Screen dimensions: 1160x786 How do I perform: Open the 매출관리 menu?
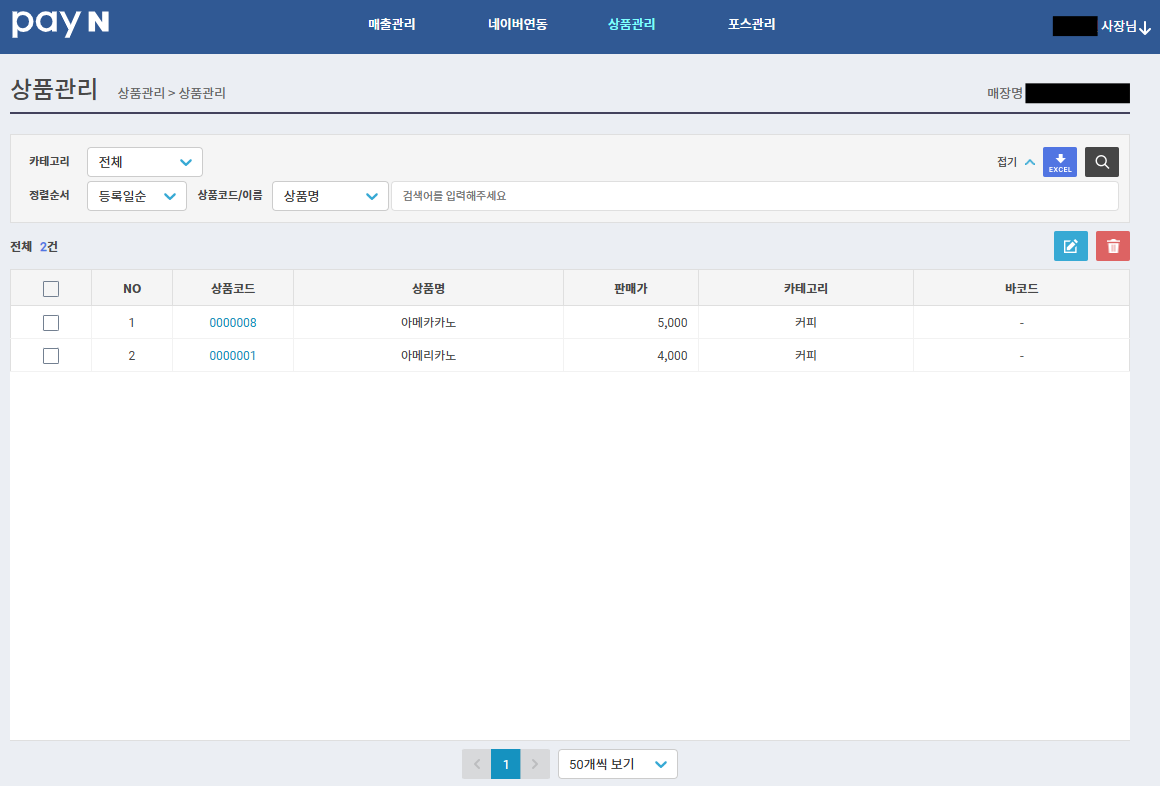392,24
